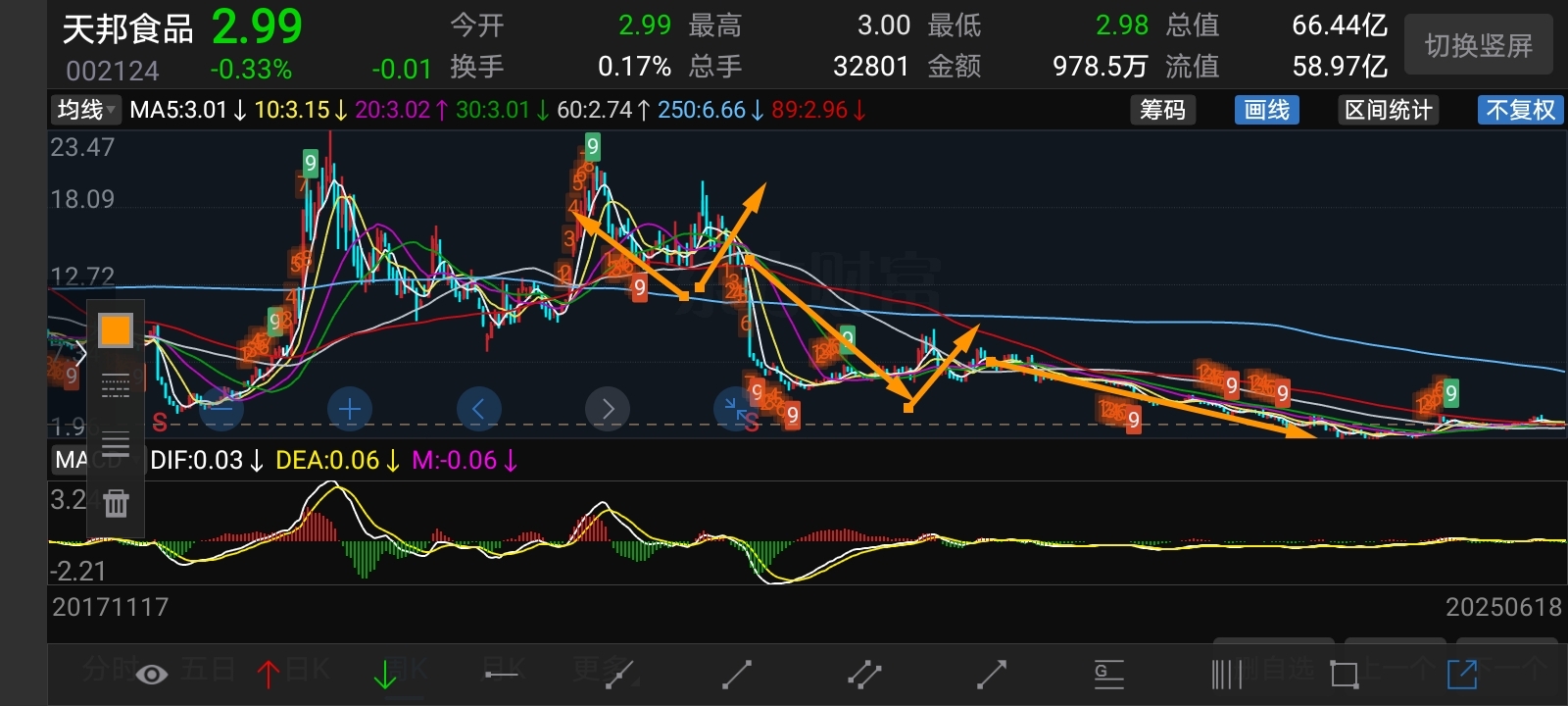This screenshot has height=706, width=1568.
Task: Select the vertical cycle lines tool
Action: click(1226, 674)
